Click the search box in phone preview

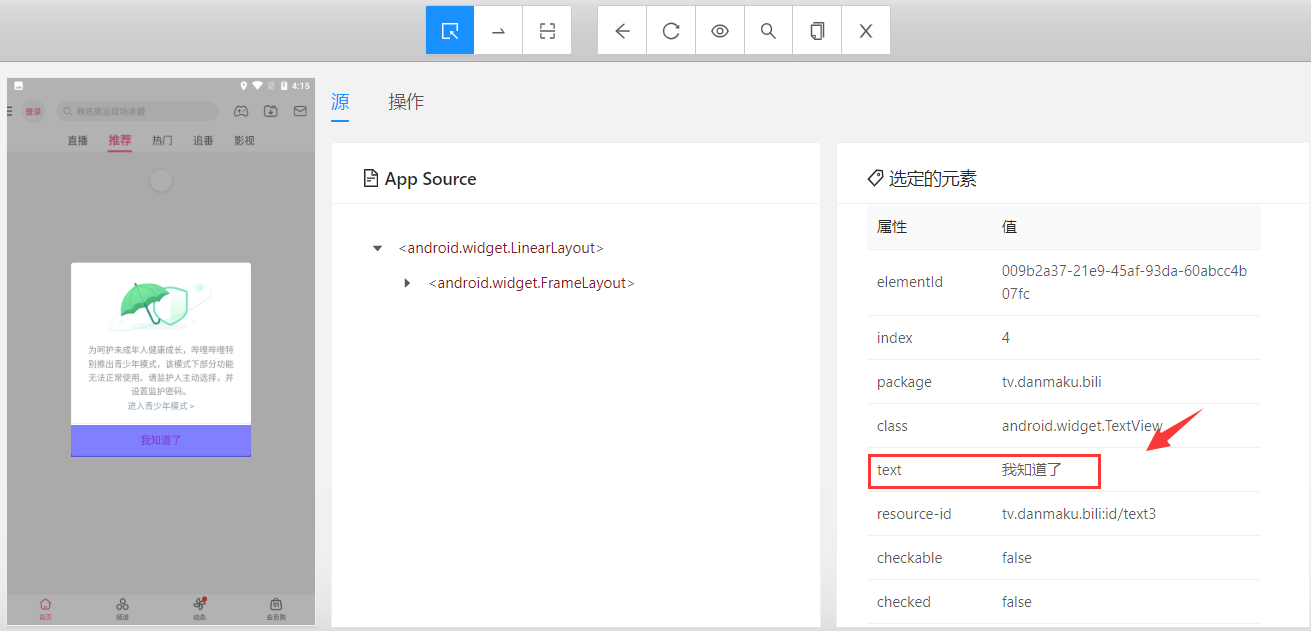[138, 111]
